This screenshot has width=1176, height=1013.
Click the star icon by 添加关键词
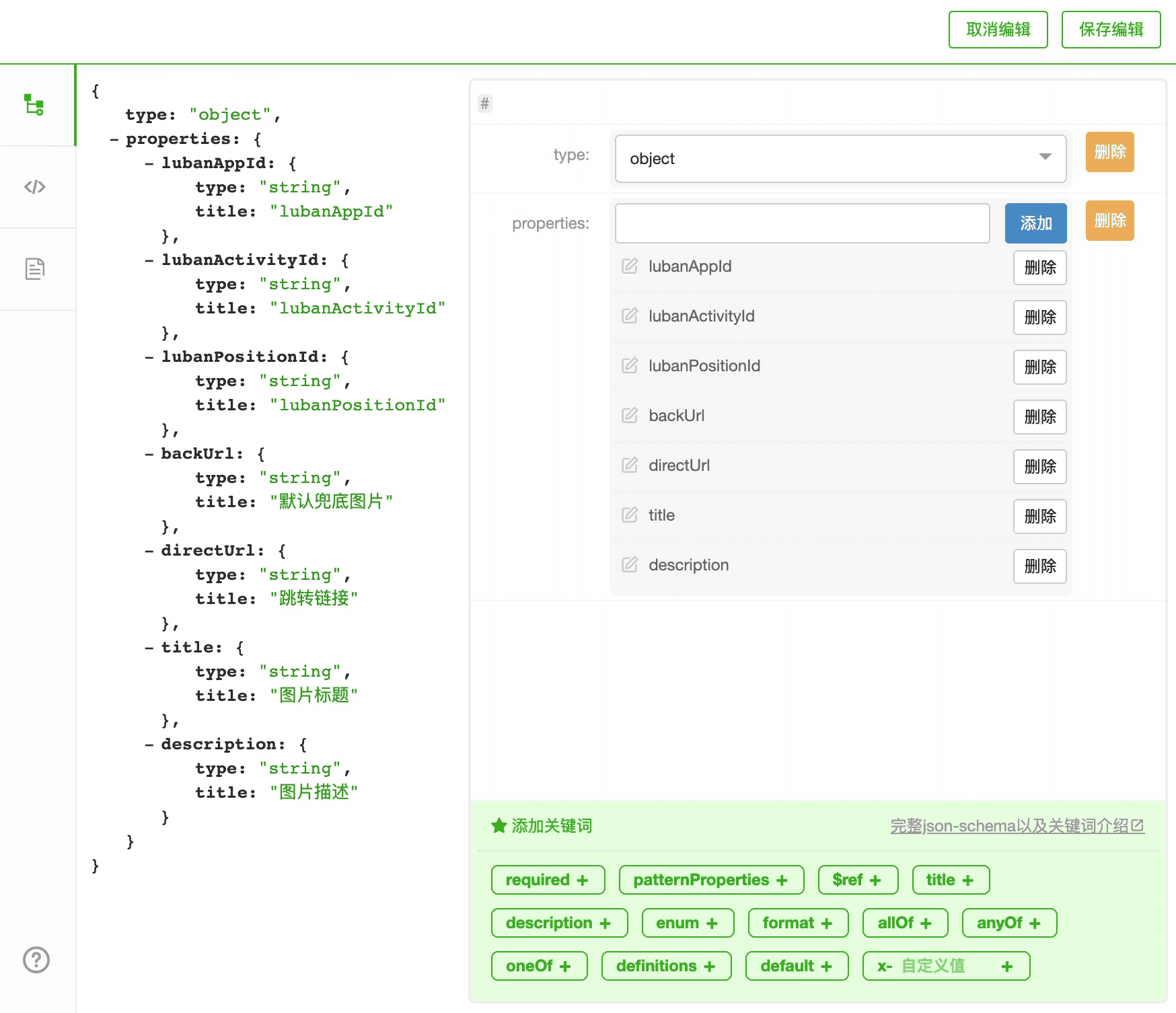pos(499,825)
